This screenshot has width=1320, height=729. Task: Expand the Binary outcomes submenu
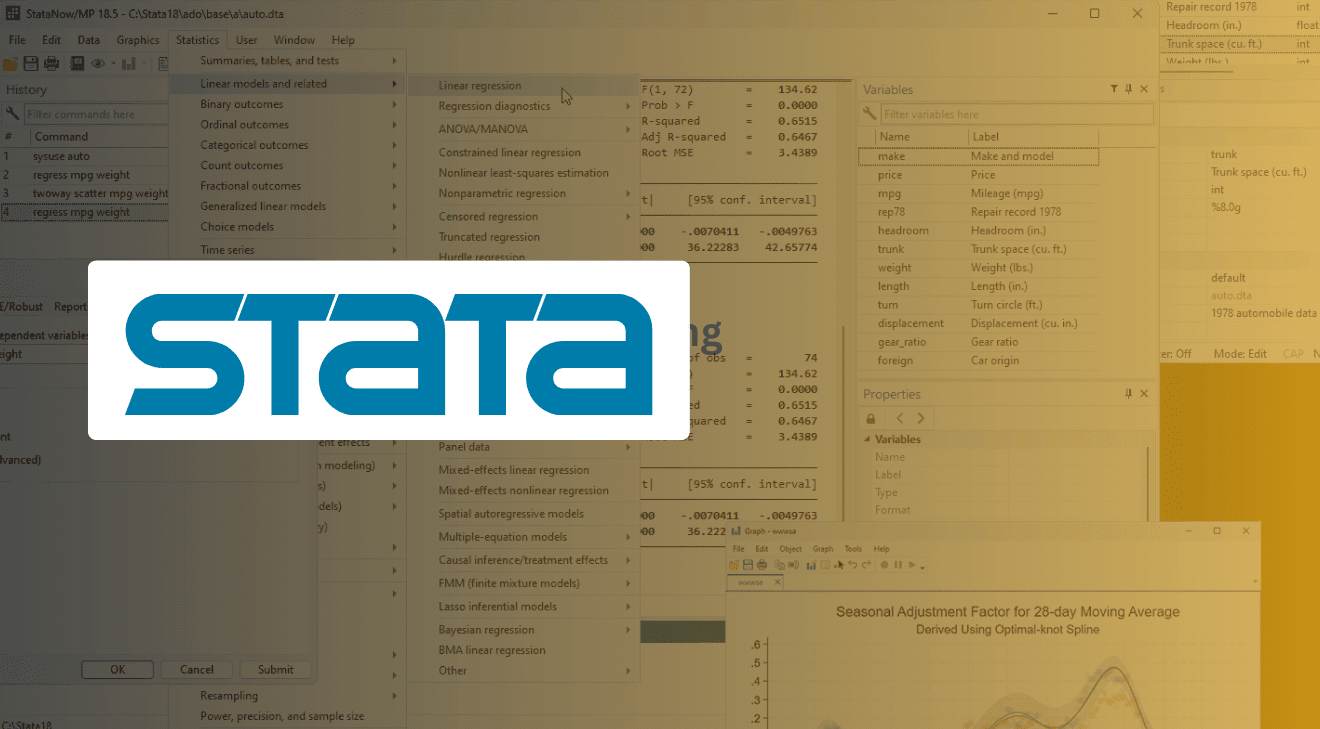tap(396, 104)
